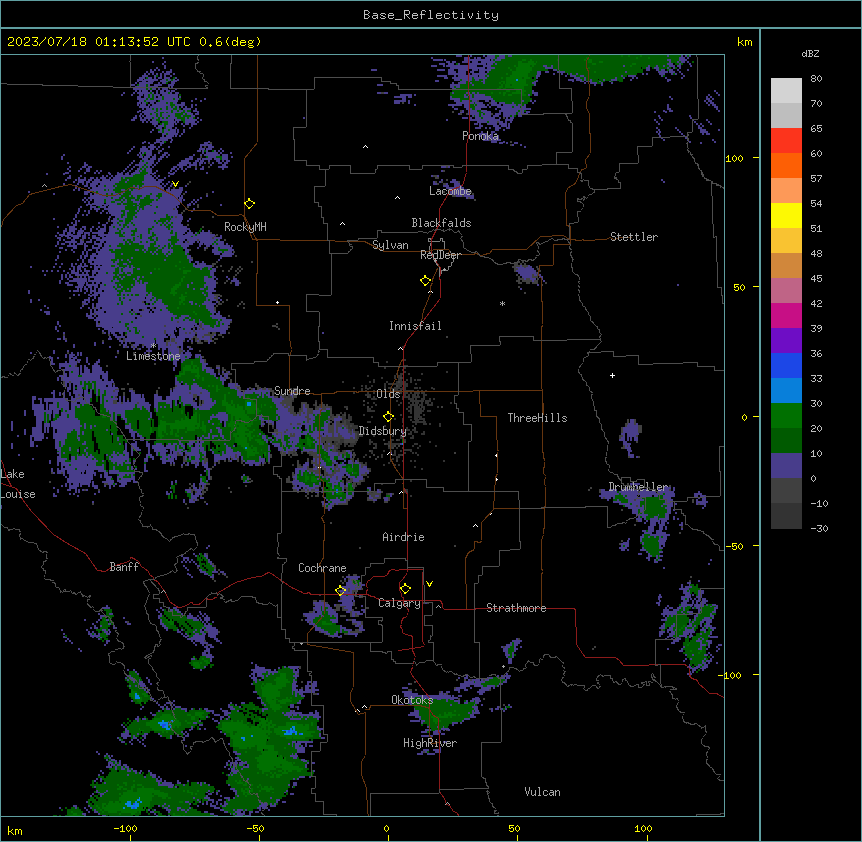The image size is (862, 842).
Task: Click the yellow V marker northwest of RockyMH
Action: point(175,184)
